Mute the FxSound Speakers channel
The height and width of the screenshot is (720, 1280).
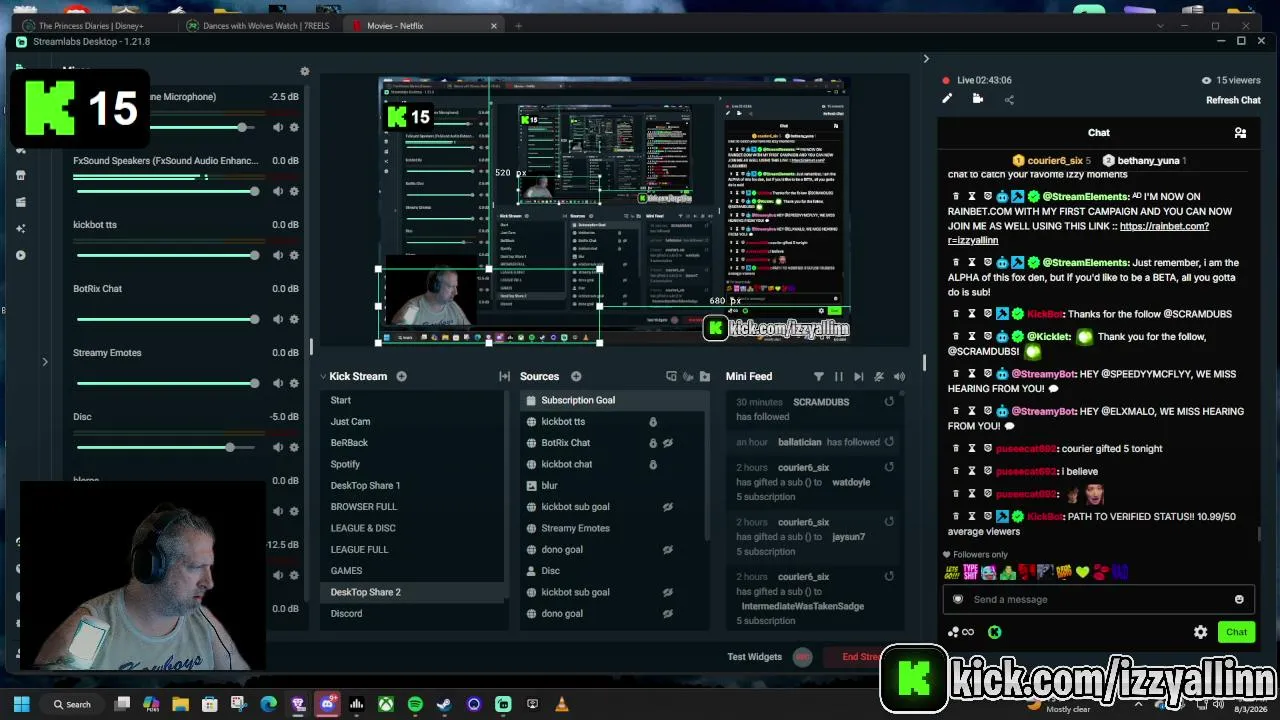[278, 191]
